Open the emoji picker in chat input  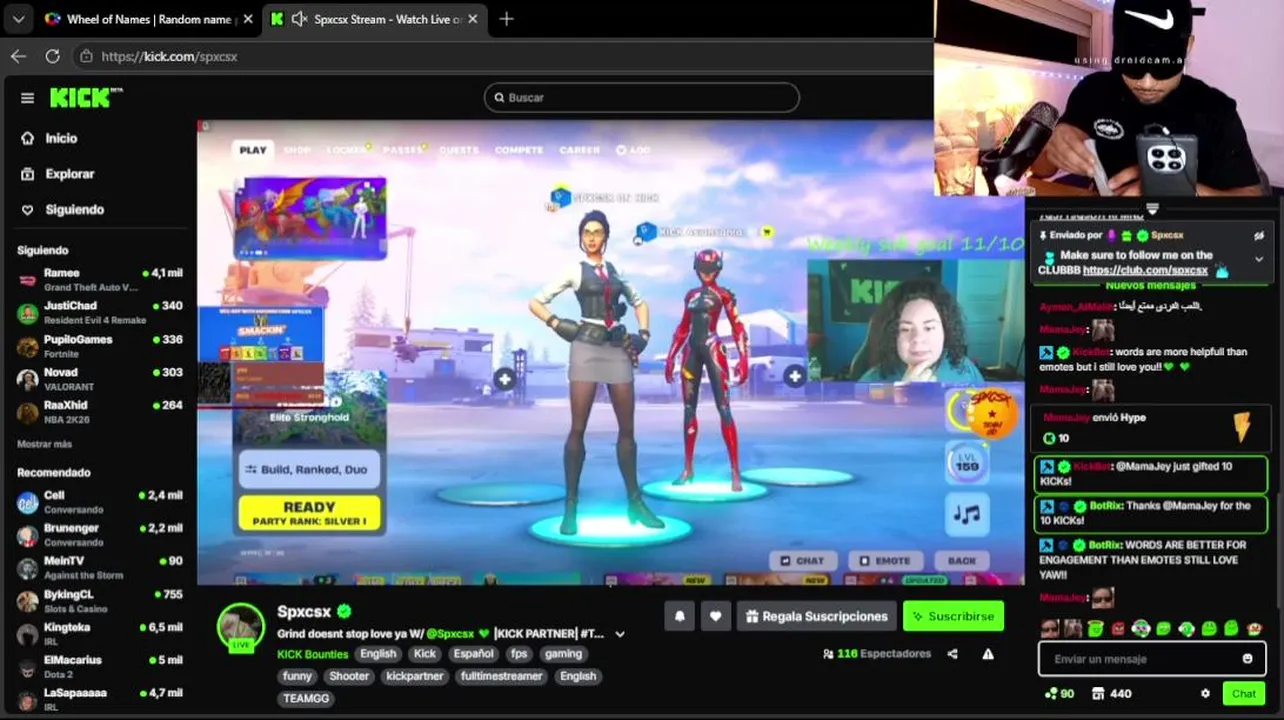[1247, 659]
